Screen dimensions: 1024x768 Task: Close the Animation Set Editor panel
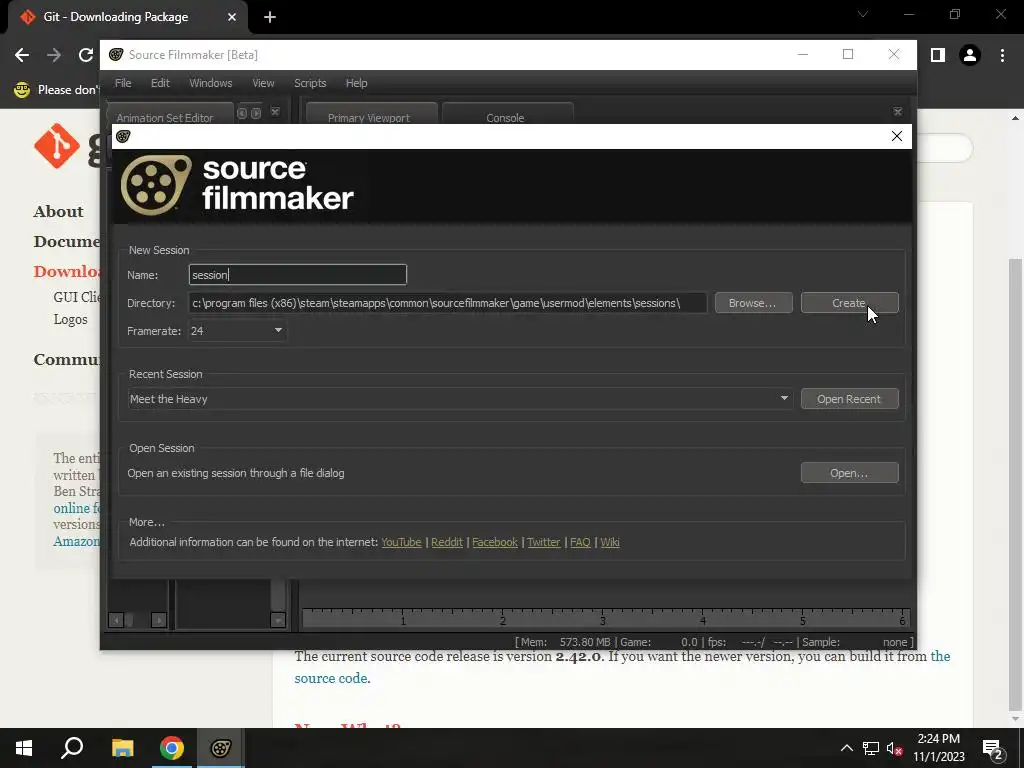tap(275, 112)
